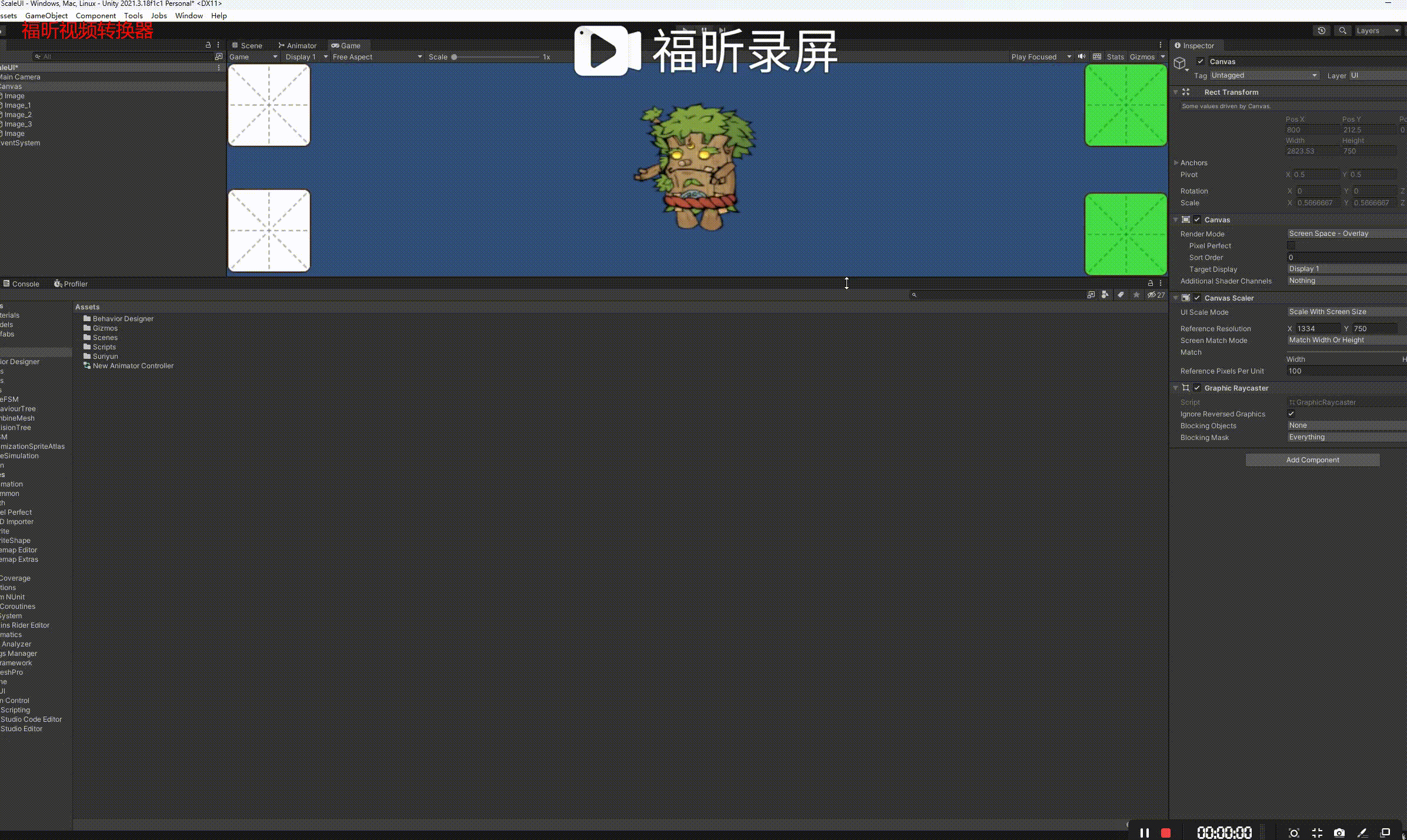Screen dimensions: 1407x840
Task: Select Image_2 in Hierarchy
Action: click(18, 115)
